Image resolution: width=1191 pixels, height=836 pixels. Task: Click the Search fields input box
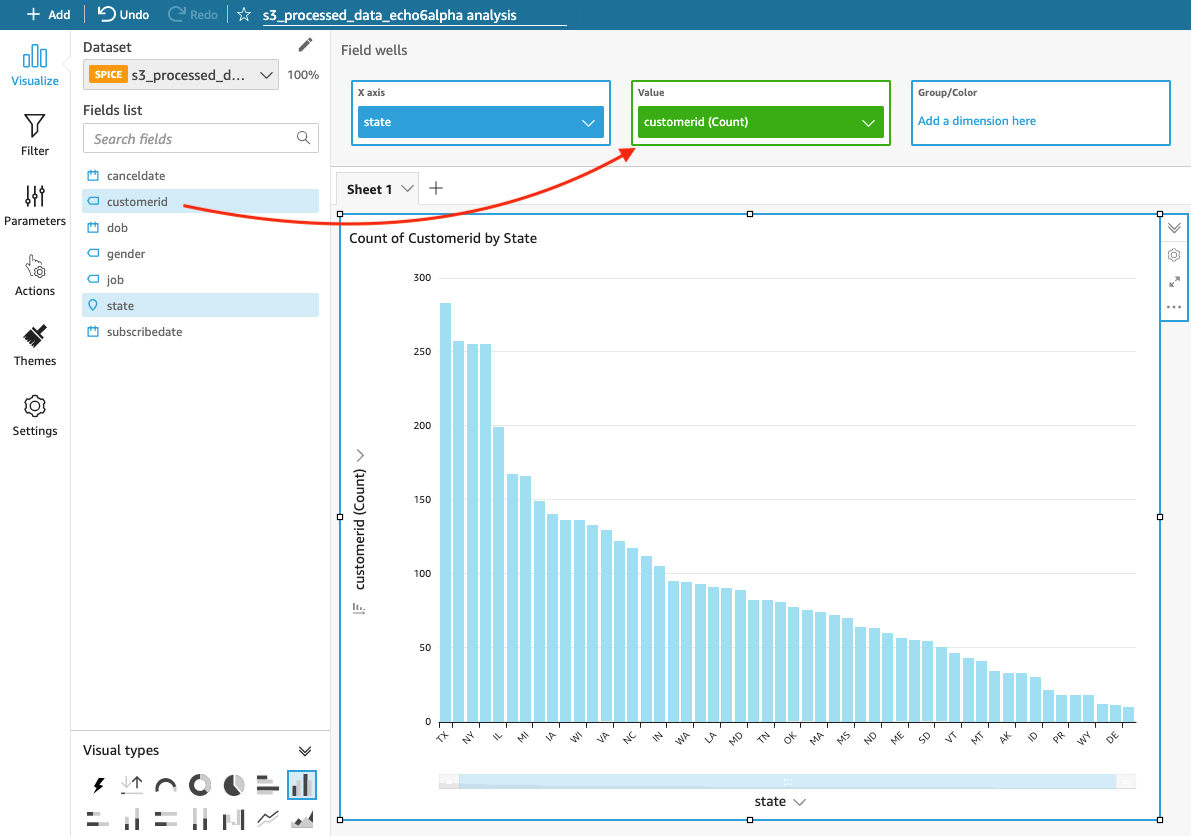pyautogui.click(x=201, y=138)
